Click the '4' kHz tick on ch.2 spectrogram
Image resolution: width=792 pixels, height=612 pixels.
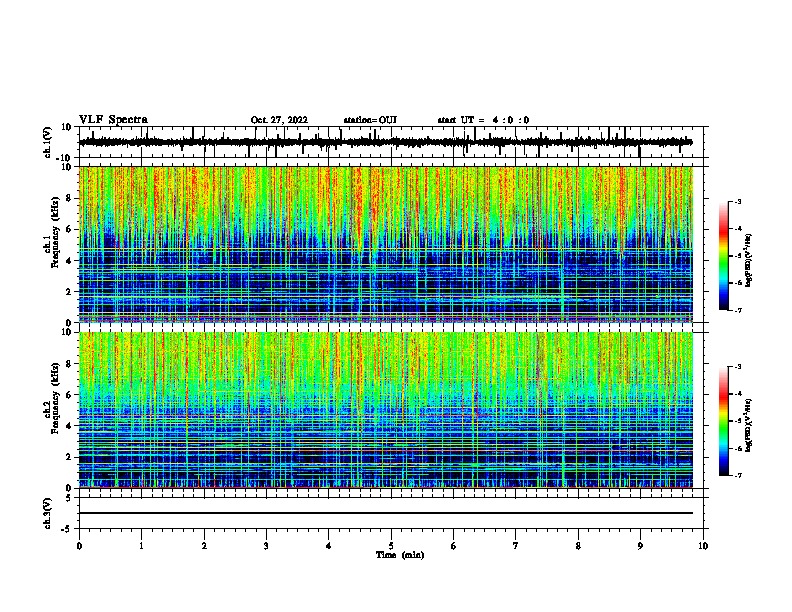[69, 426]
